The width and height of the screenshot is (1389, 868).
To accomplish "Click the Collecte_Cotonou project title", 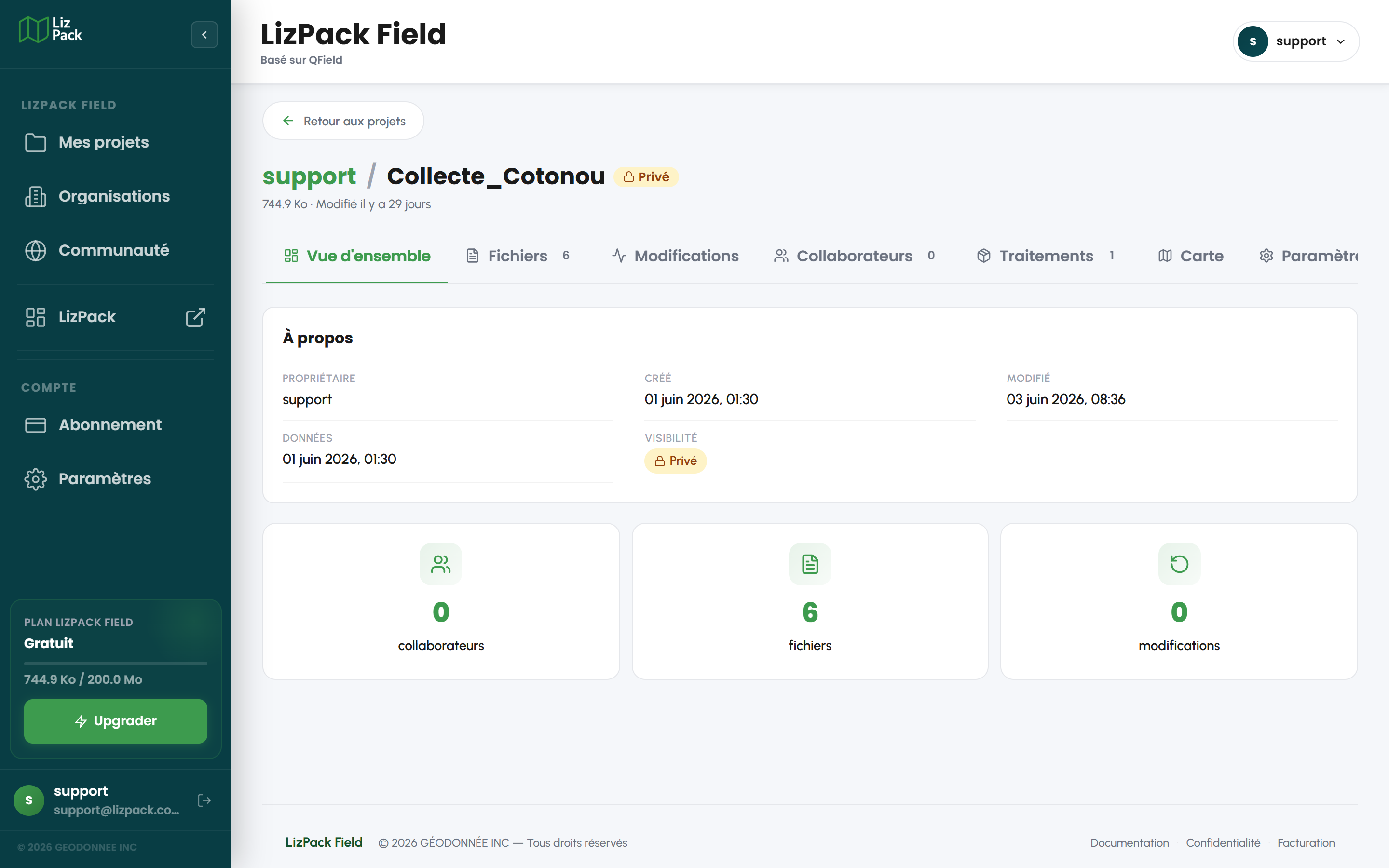I will point(496,176).
